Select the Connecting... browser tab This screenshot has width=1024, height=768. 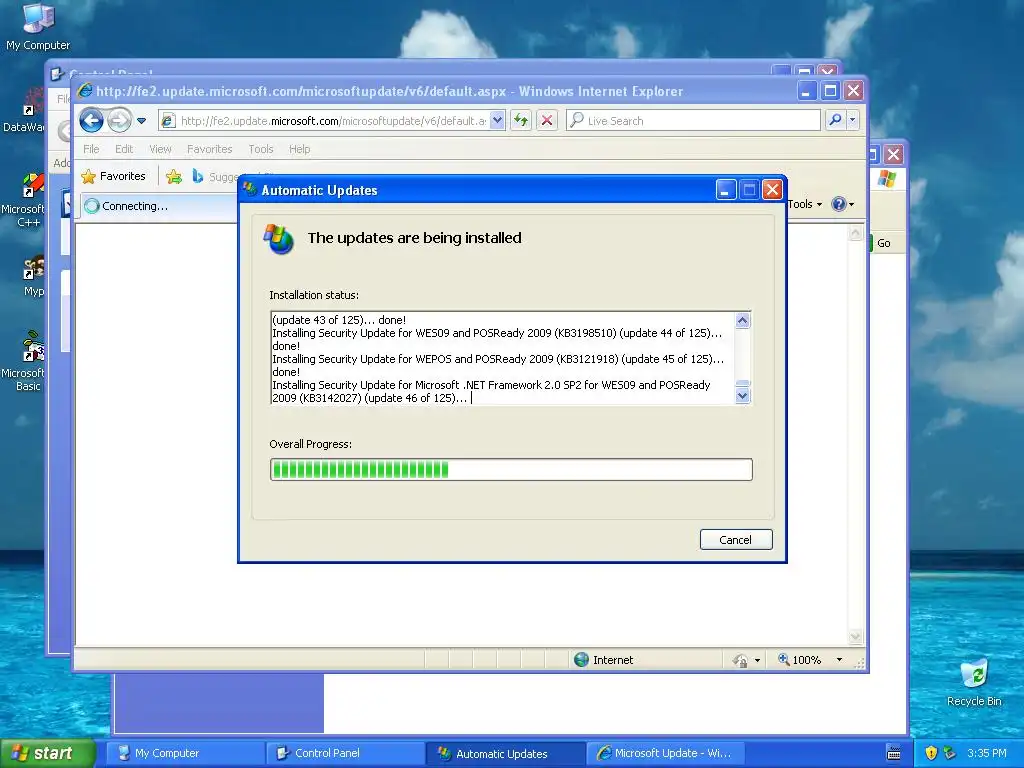(159, 206)
